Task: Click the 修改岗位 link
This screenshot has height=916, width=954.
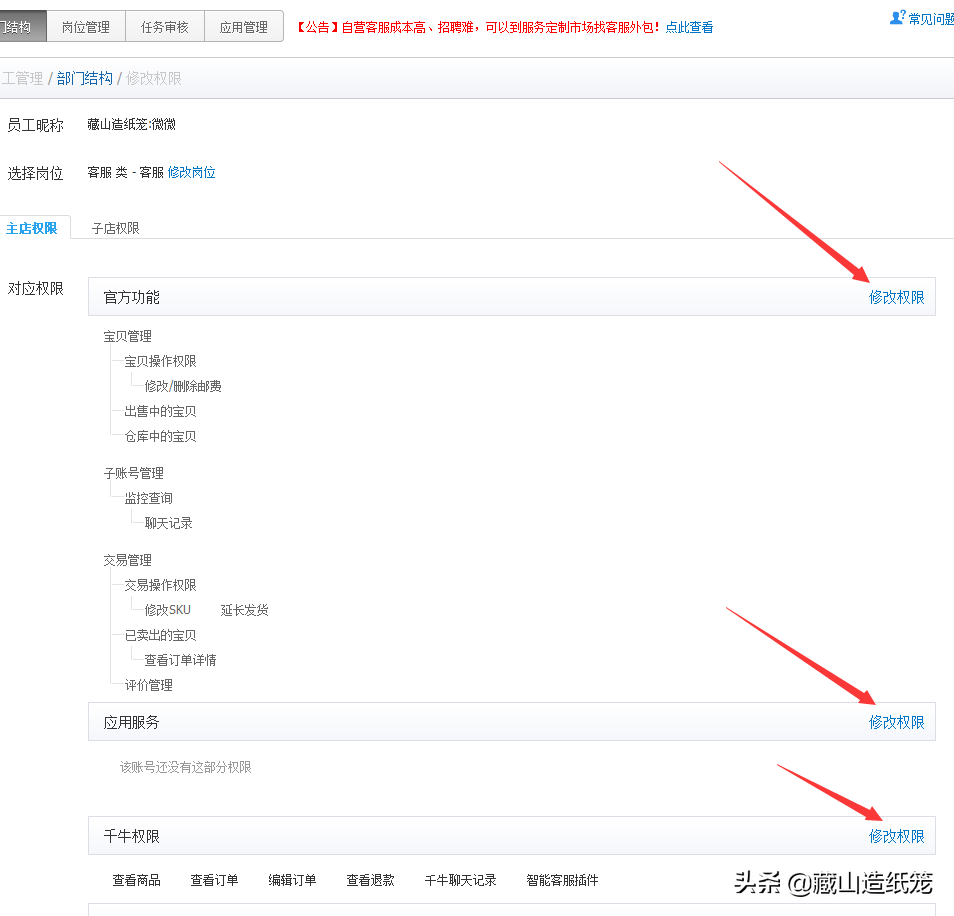Action: tap(192, 173)
